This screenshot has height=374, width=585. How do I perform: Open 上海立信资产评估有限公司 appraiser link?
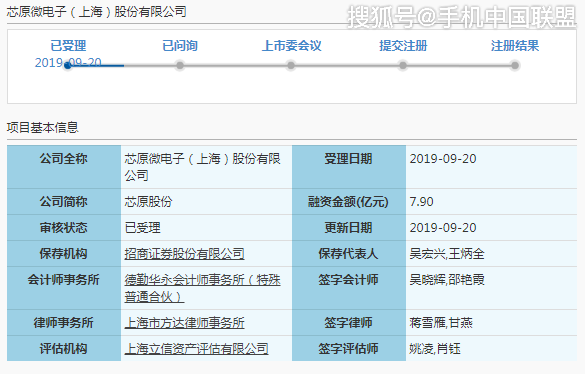196,349
